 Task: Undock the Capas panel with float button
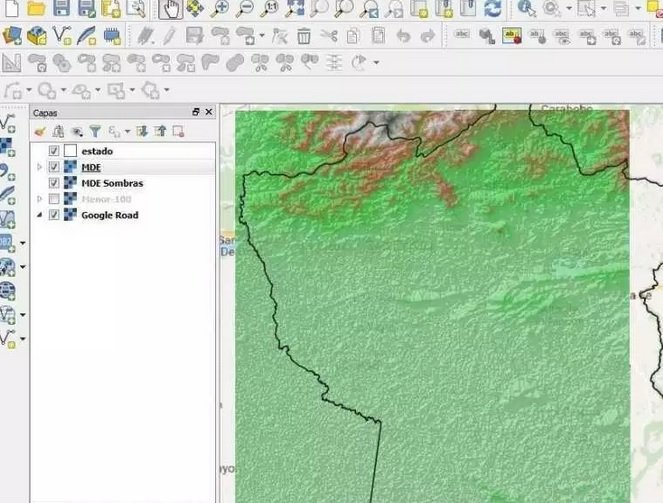pos(196,113)
